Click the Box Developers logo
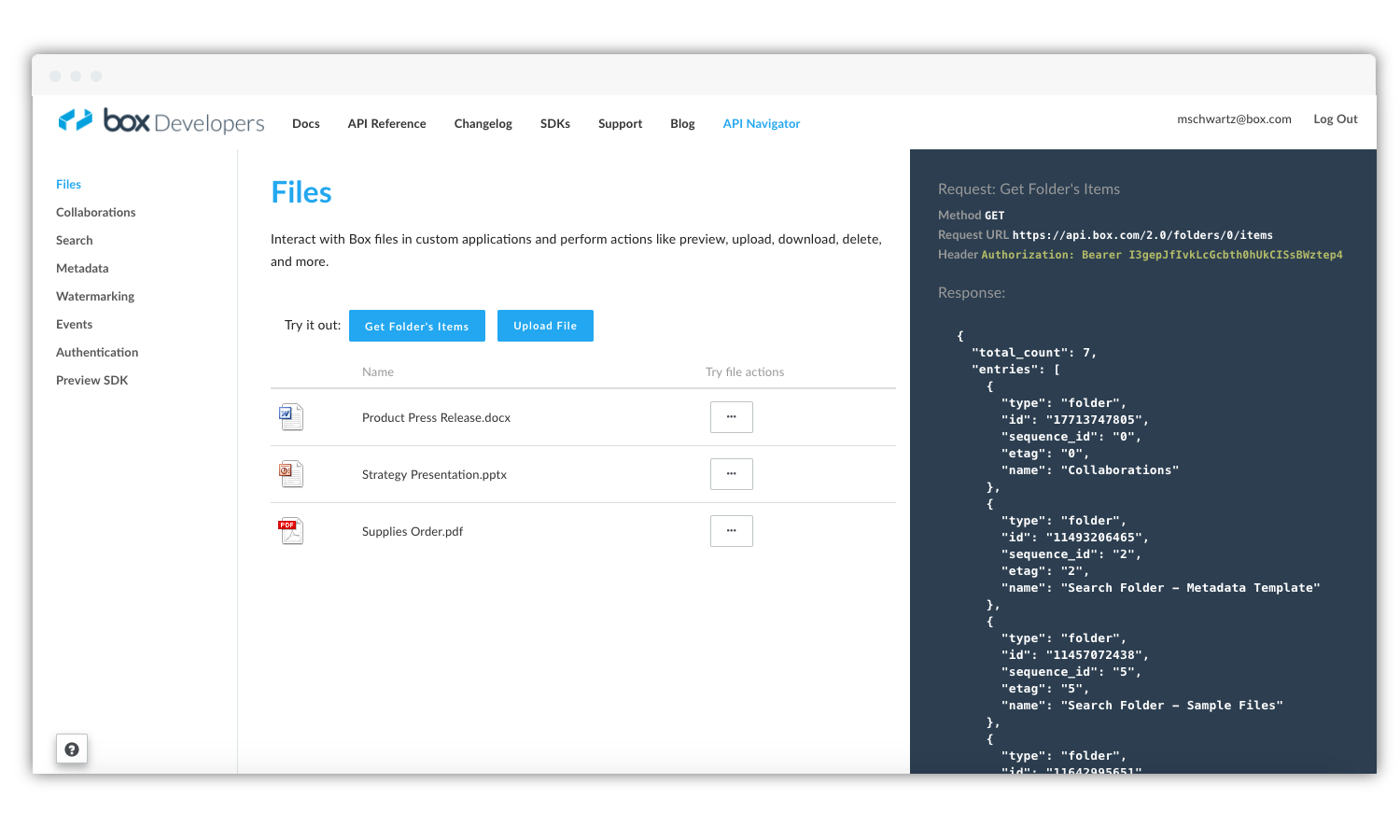The image size is (1400, 840). [161, 121]
